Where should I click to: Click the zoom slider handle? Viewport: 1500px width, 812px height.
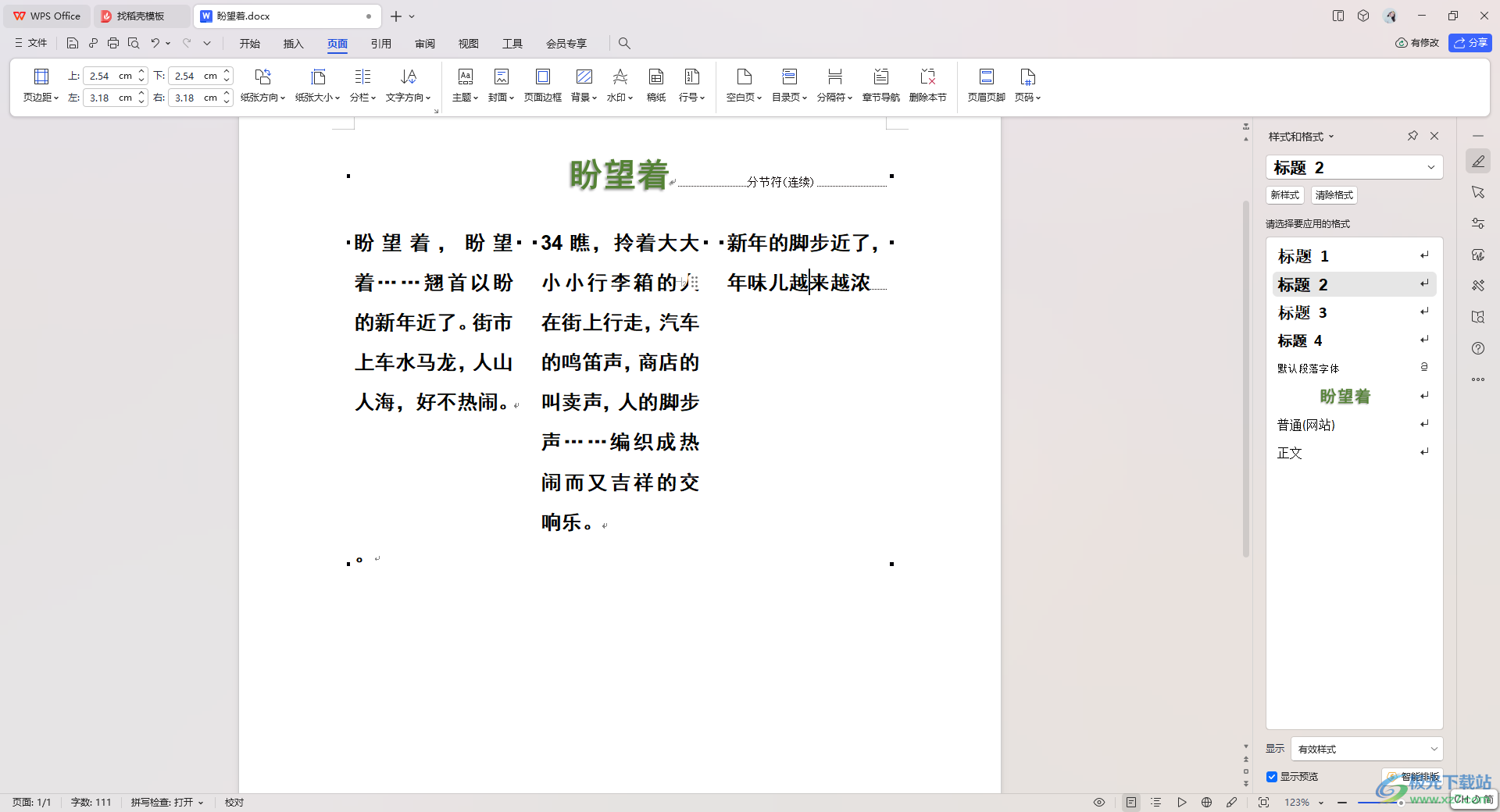[x=1401, y=802]
